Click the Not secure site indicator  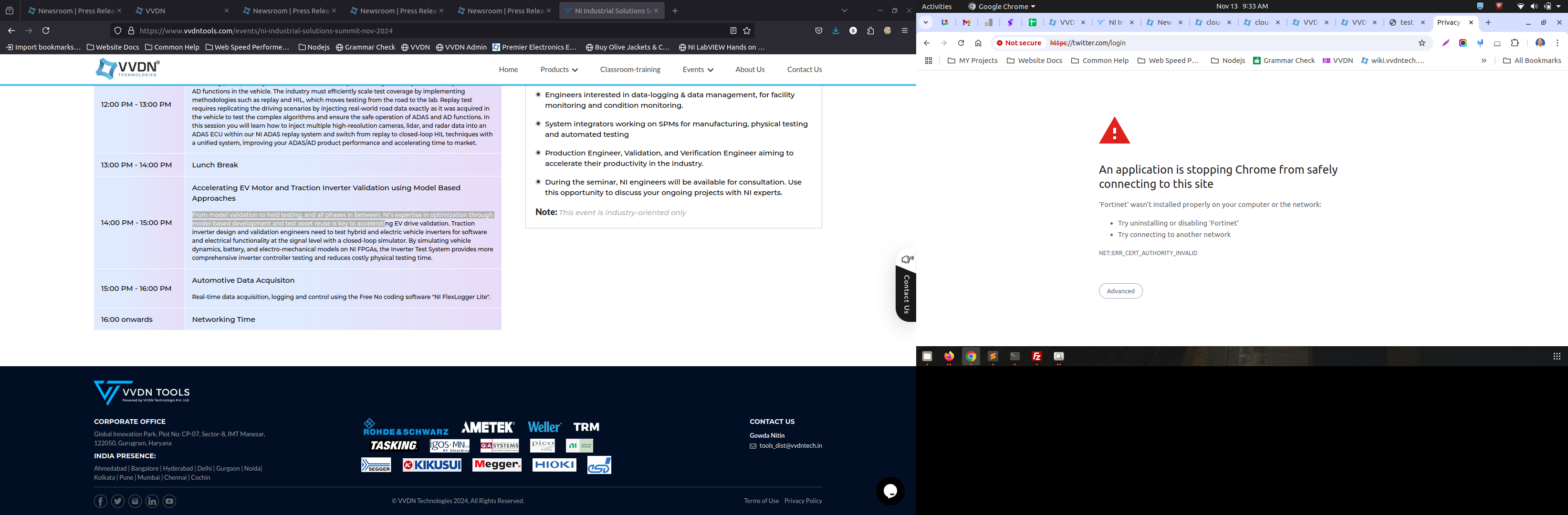coord(1018,43)
